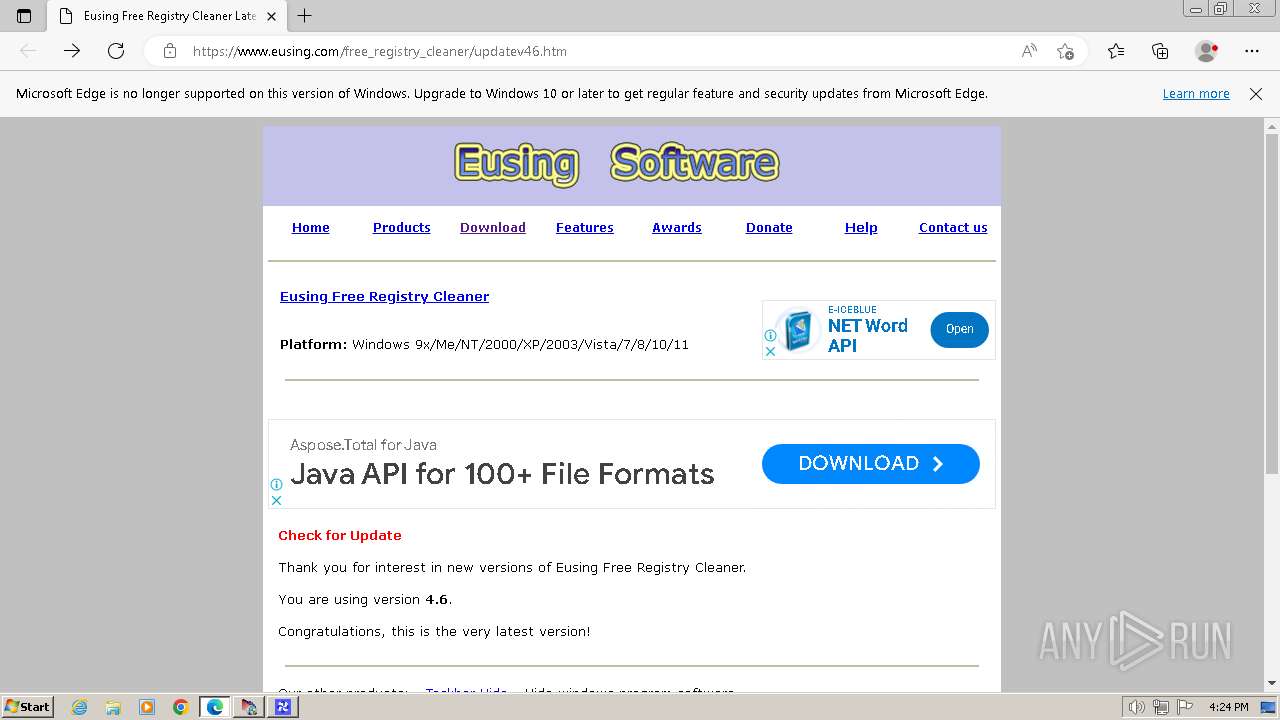Screen dimensions: 1280x720
Task: Open File Explorer from the taskbar
Action: click(x=113, y=707)
